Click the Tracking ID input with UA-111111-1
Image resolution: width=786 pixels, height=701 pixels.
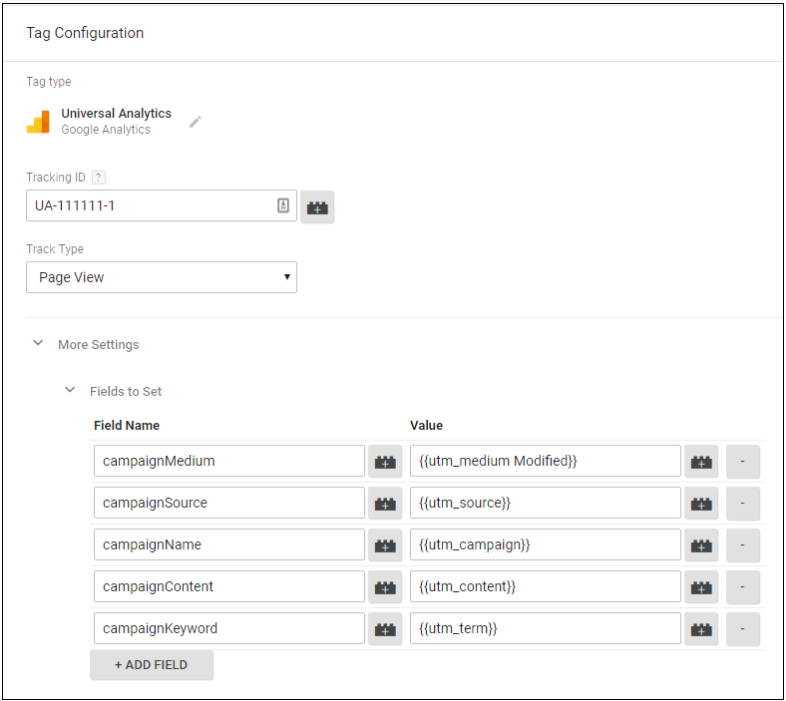click(150, 206)
